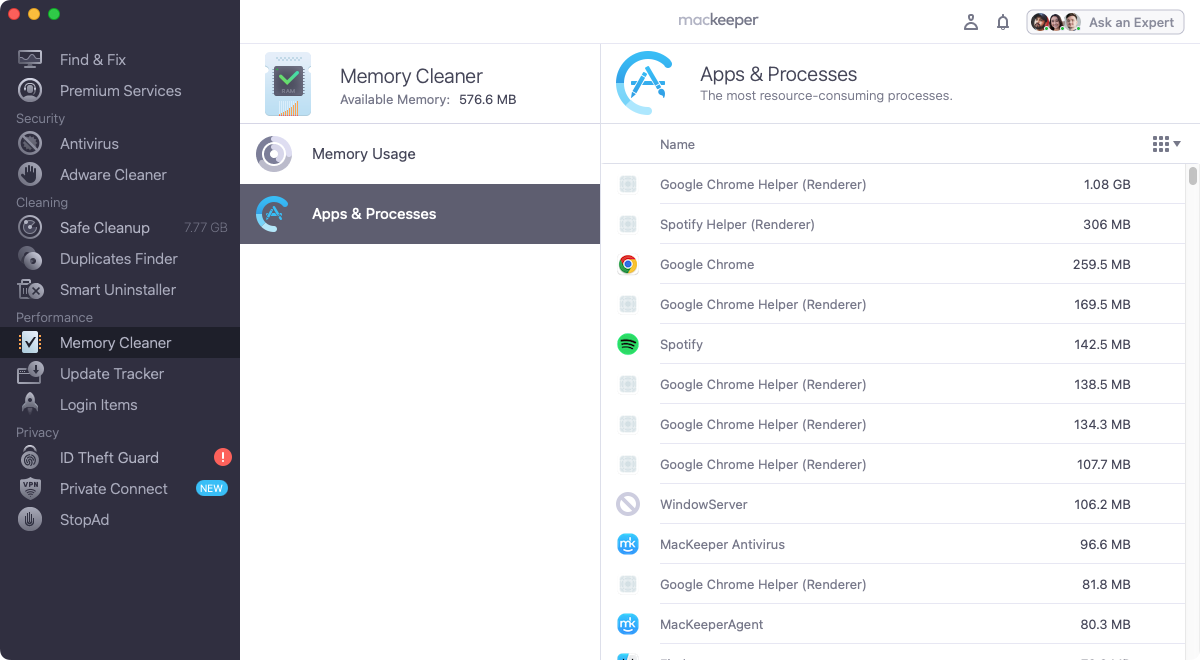The height and width of the screenshot is (660, 1200).
Task: Click the Memory Usage gauge icon
Action: point(274,154)
